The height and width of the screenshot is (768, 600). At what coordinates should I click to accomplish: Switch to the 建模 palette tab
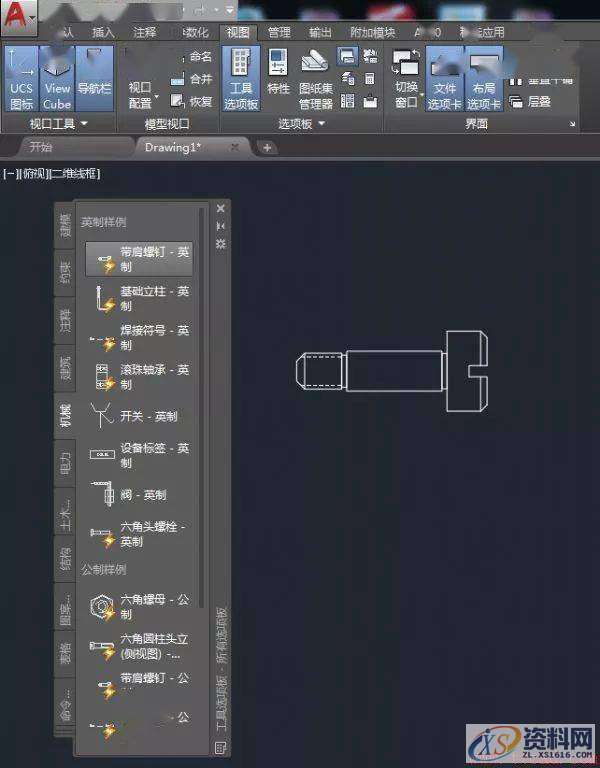65,225
